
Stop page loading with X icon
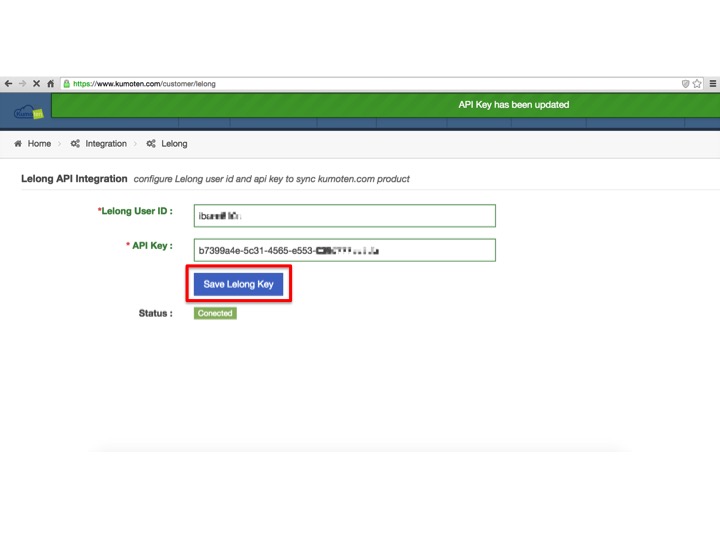36,84
